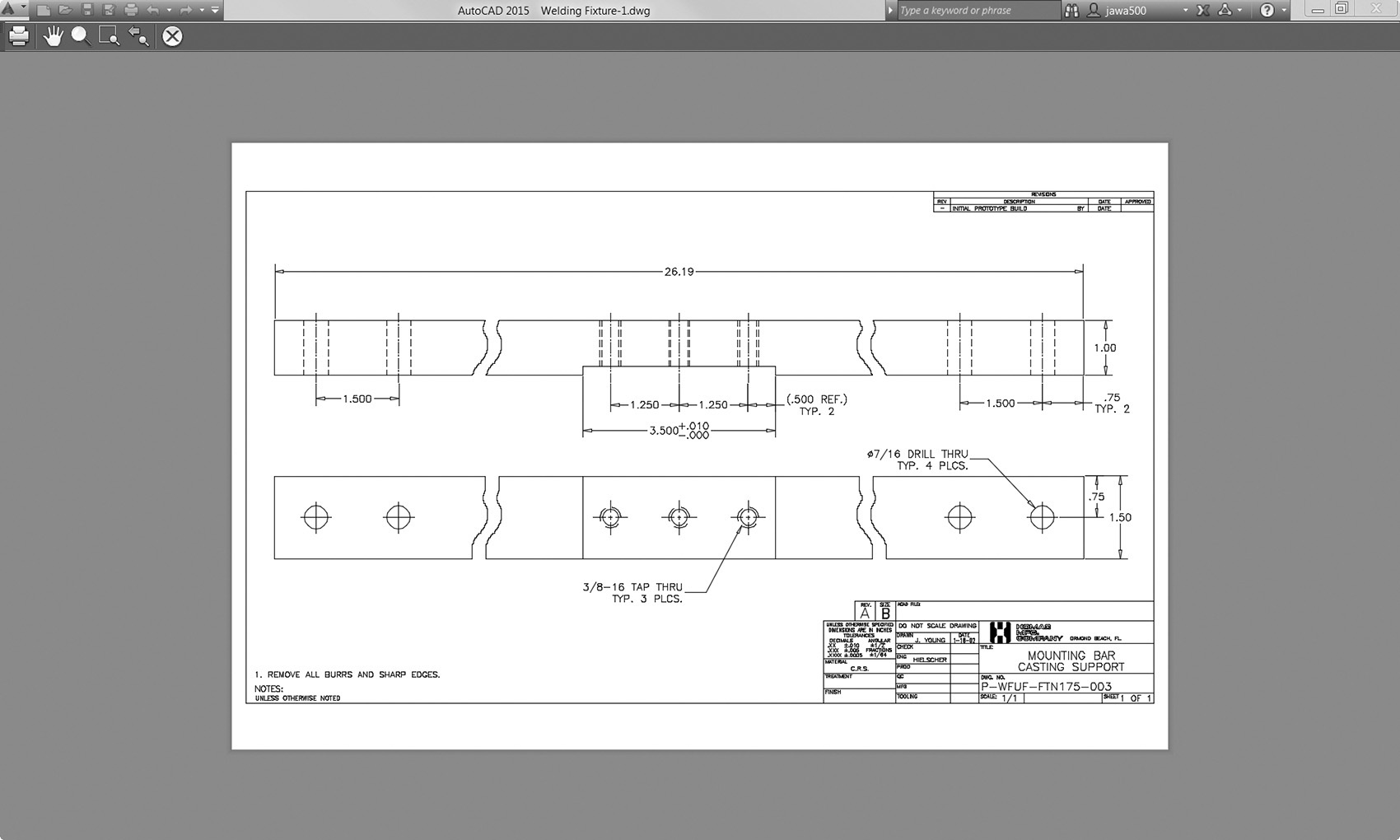Click the New drawing icon
The image size is (1400, 840).
coord(44,10)
